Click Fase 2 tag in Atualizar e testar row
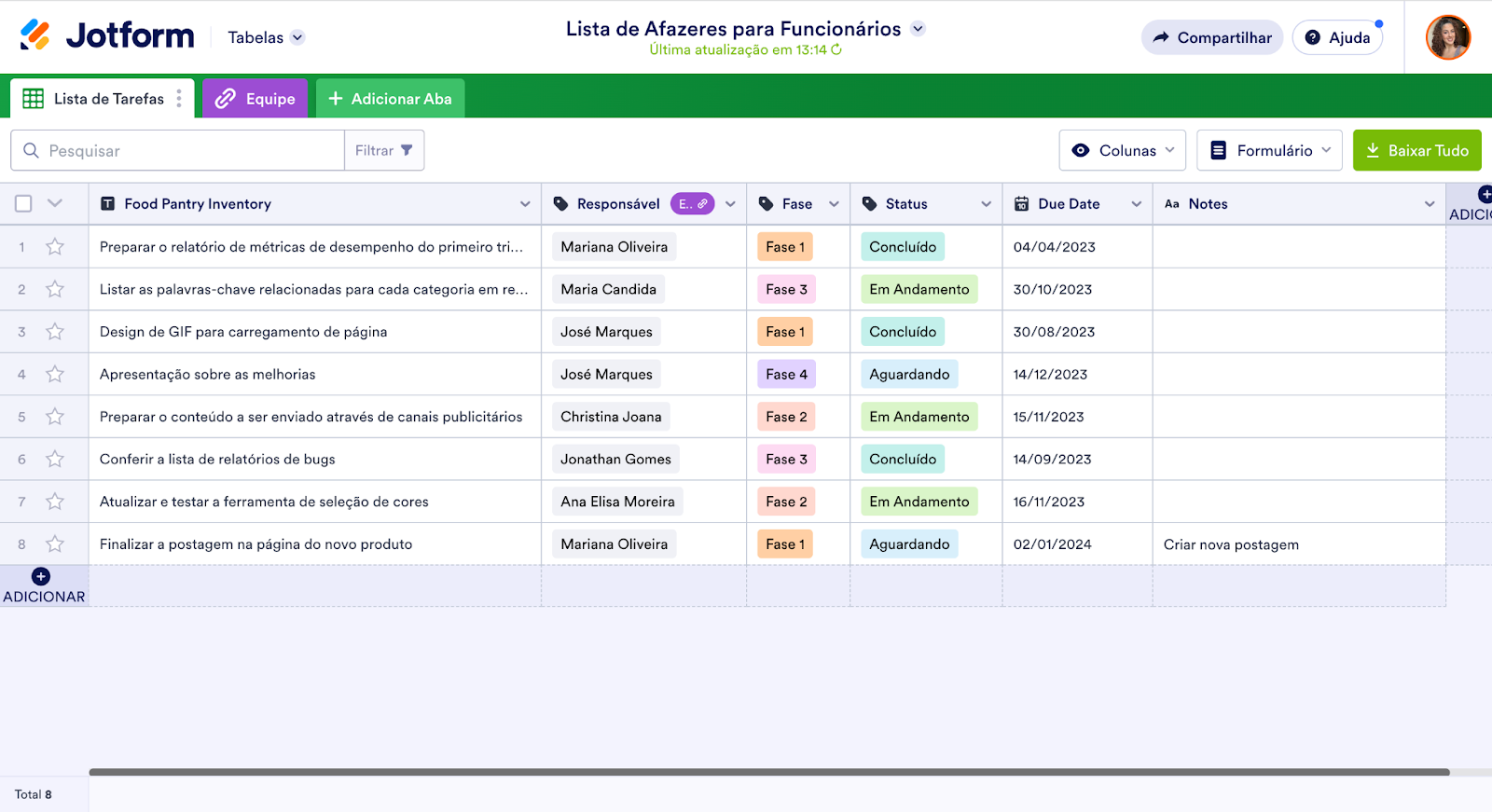This screenshot has width=1492, height=812. (787, 502)
